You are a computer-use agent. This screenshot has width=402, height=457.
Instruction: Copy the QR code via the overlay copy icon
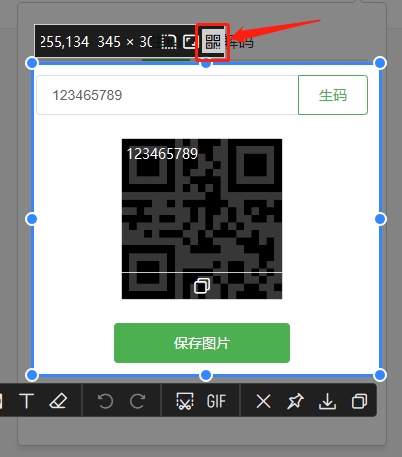coord(202,286)
